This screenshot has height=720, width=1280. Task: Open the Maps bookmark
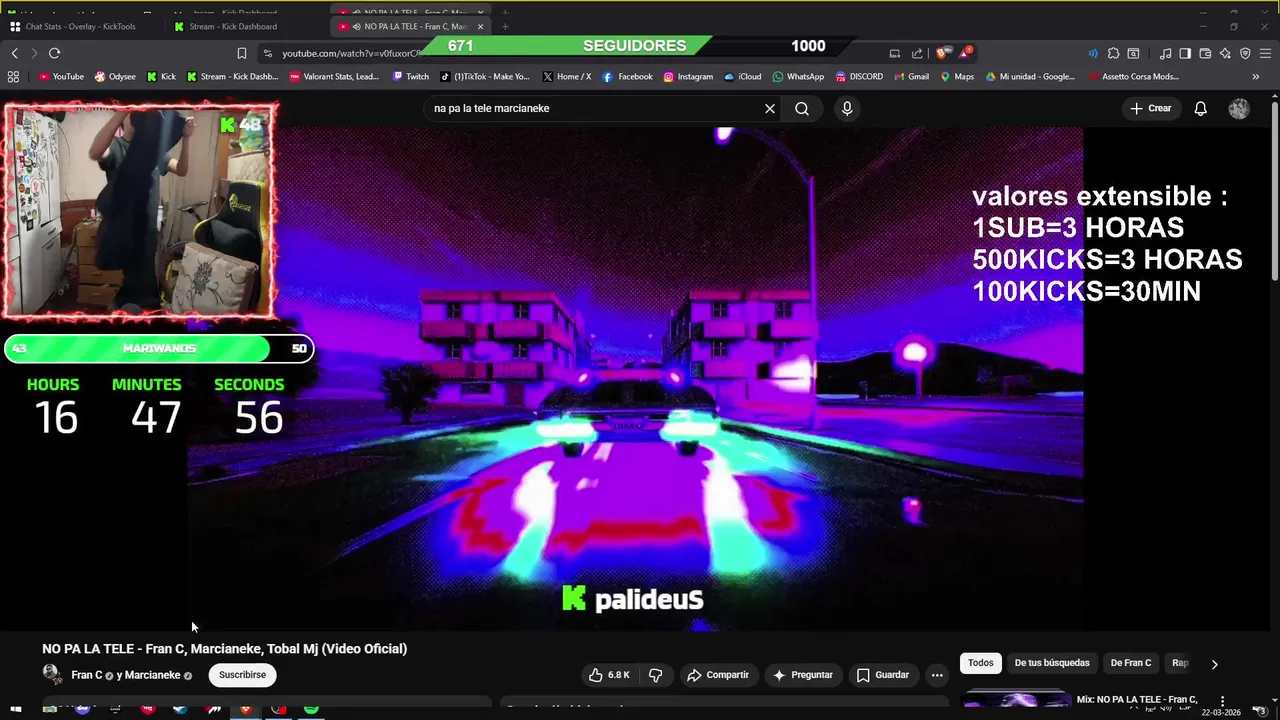pos(957,76)
